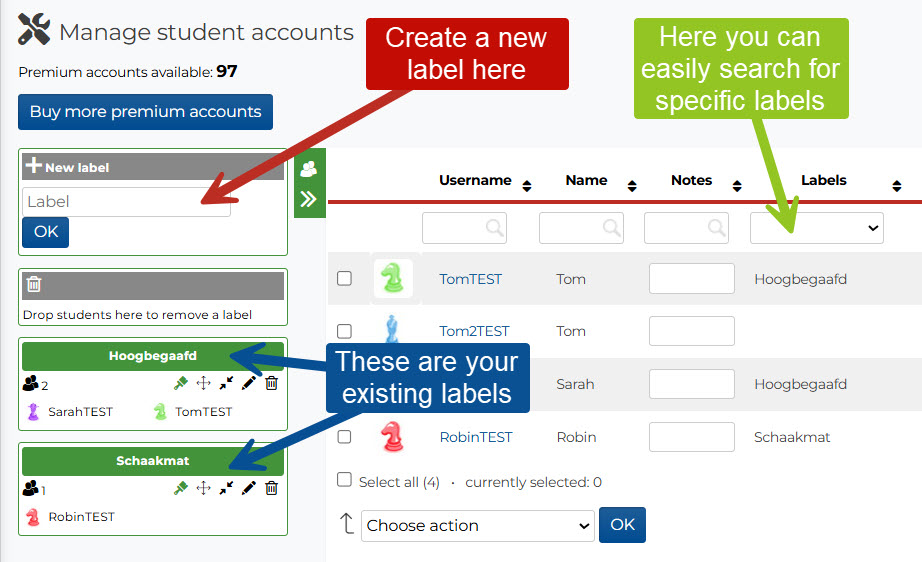This screenshot has width=922, height=562.
Task: Click the new Label text input field
Action: point(126,202)
